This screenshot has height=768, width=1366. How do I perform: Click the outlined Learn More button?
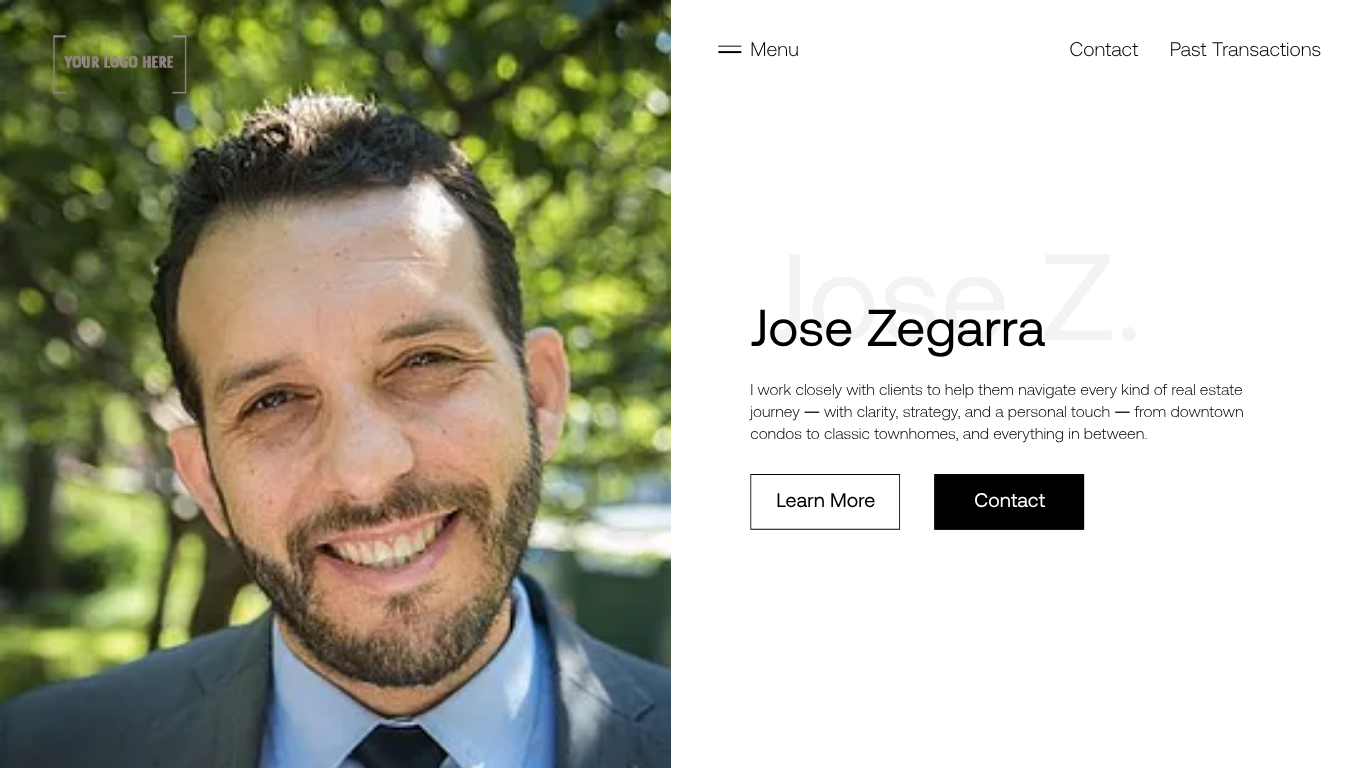pos(825,501)
